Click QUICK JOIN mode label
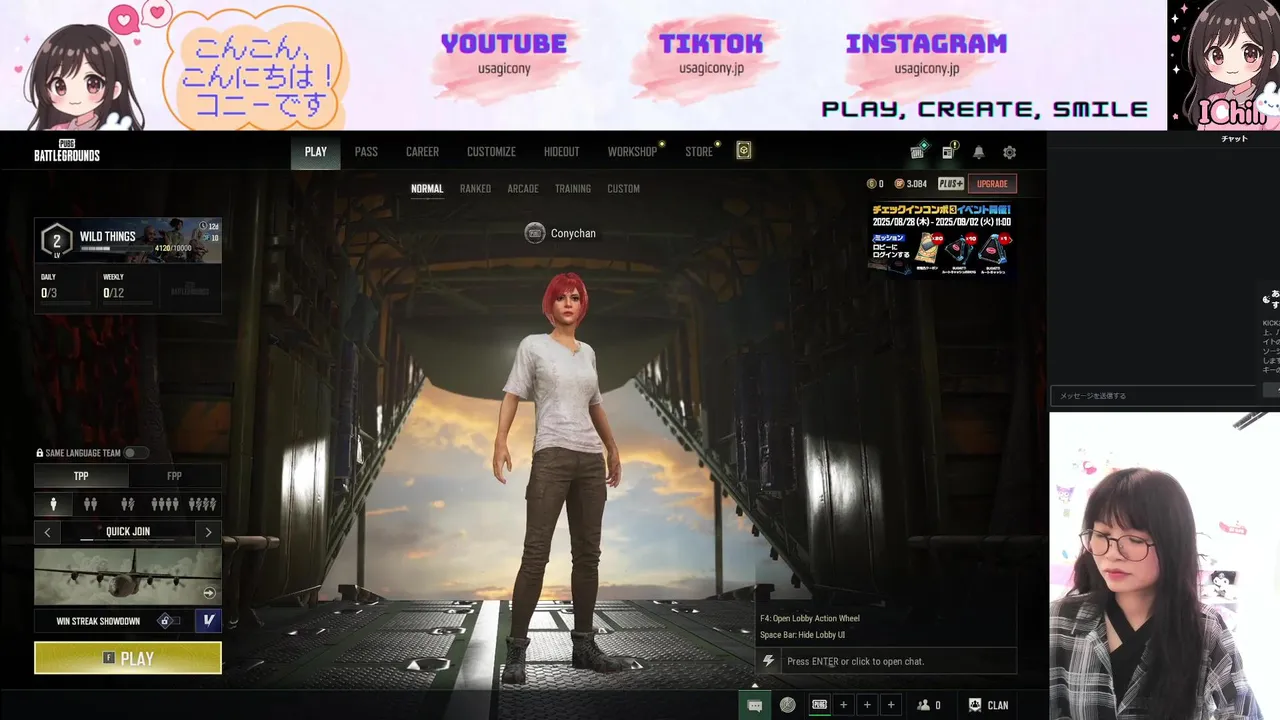The height and width of the screenshot is (720, 1280). click(128, 532)
